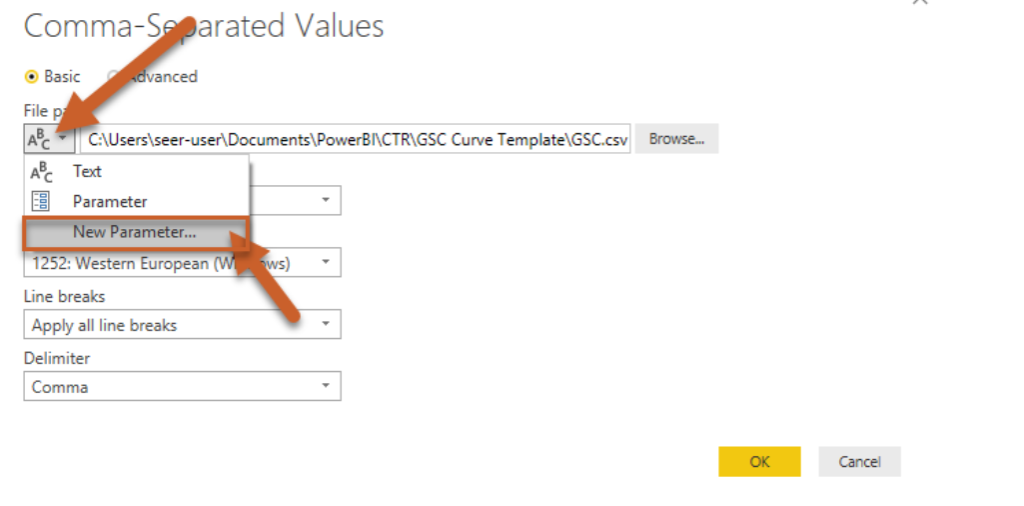Switch to the Advanced radio option
Screen dimensions: 1024x506
tap(115, 76)
